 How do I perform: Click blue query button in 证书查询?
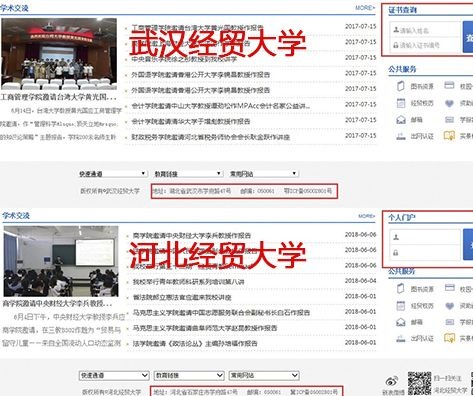click(x=468, y=37)
